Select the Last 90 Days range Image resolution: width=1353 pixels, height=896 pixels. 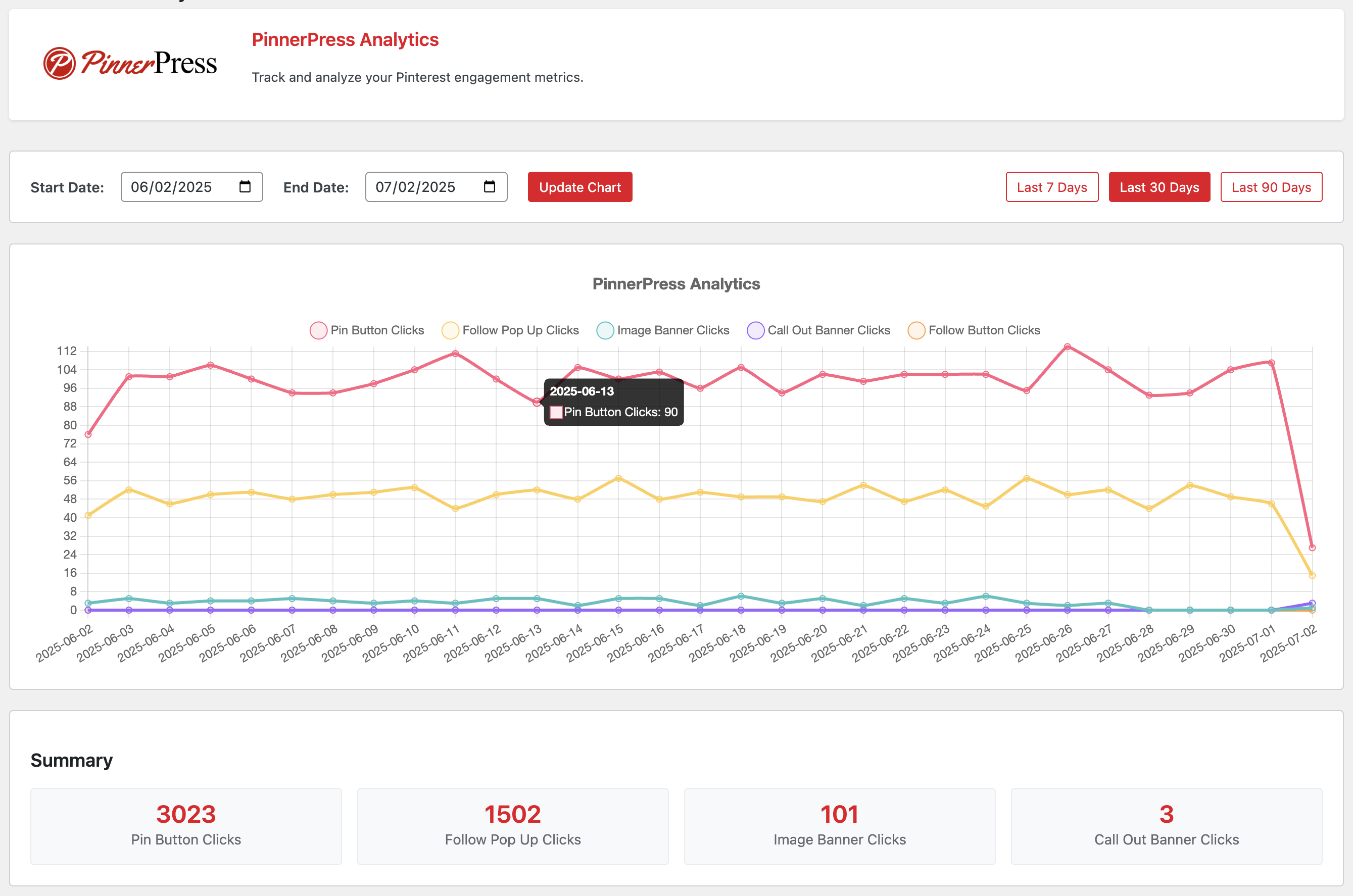1271,187
